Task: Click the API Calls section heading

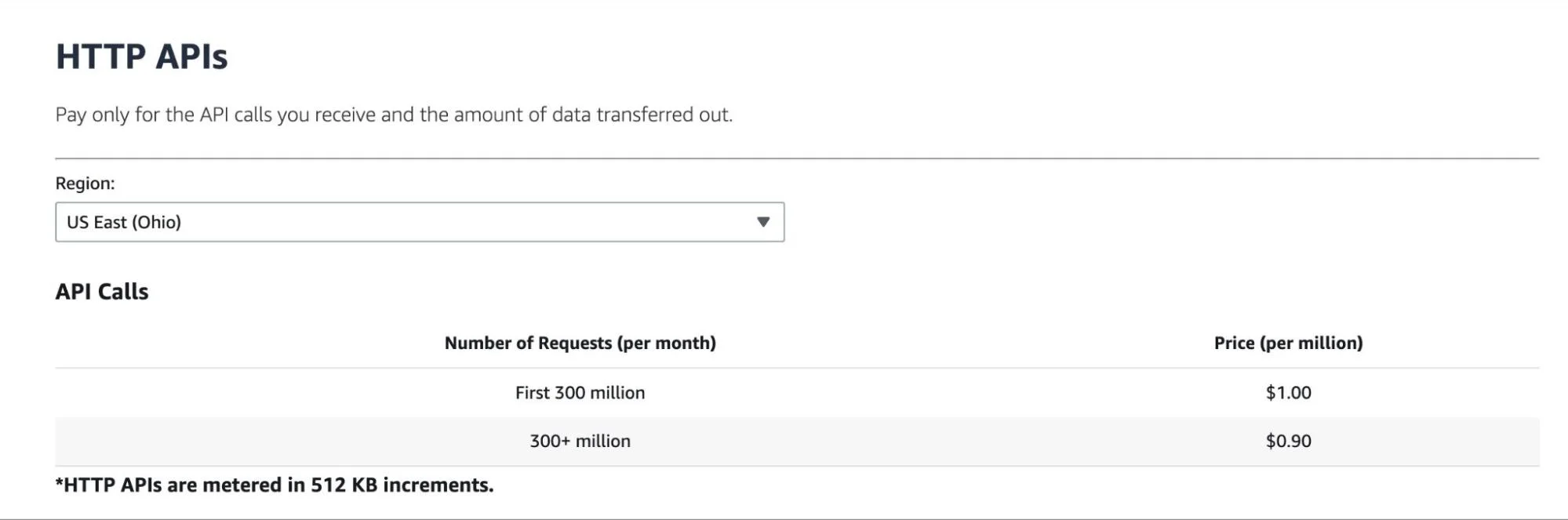Action: tap(103, 292)
